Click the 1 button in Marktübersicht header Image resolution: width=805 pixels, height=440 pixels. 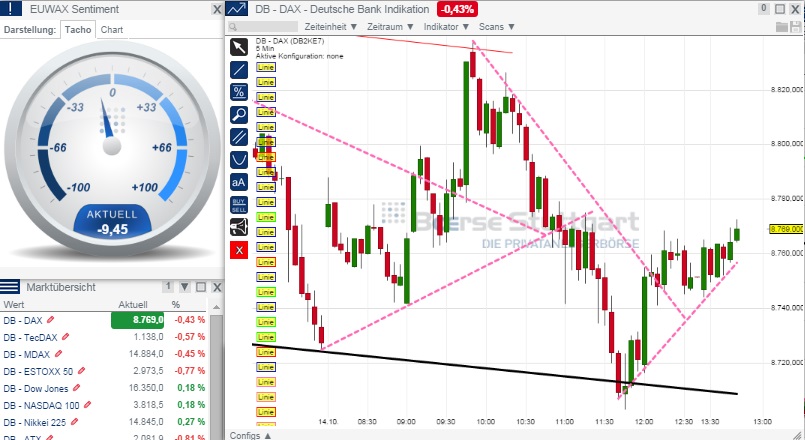[x=168, y=286]
